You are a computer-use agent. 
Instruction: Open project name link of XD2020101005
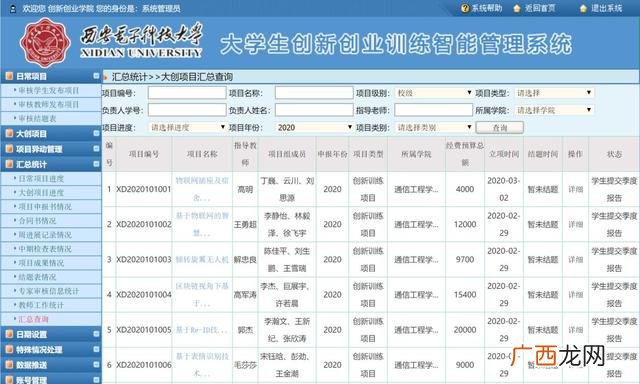[x=202, y=330]
